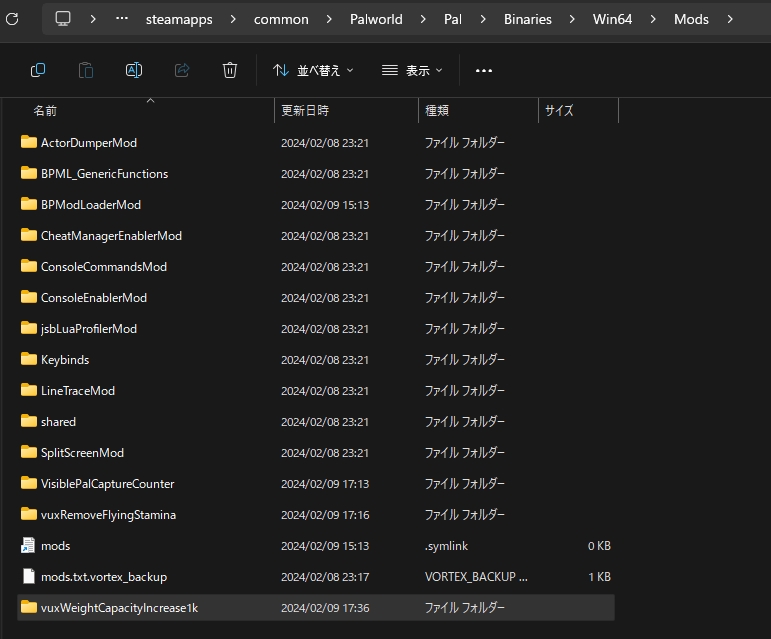Expand chevron after Win64 breadcrumb
The height and width of the screenshot is (639, 771).
pos(653,19)
